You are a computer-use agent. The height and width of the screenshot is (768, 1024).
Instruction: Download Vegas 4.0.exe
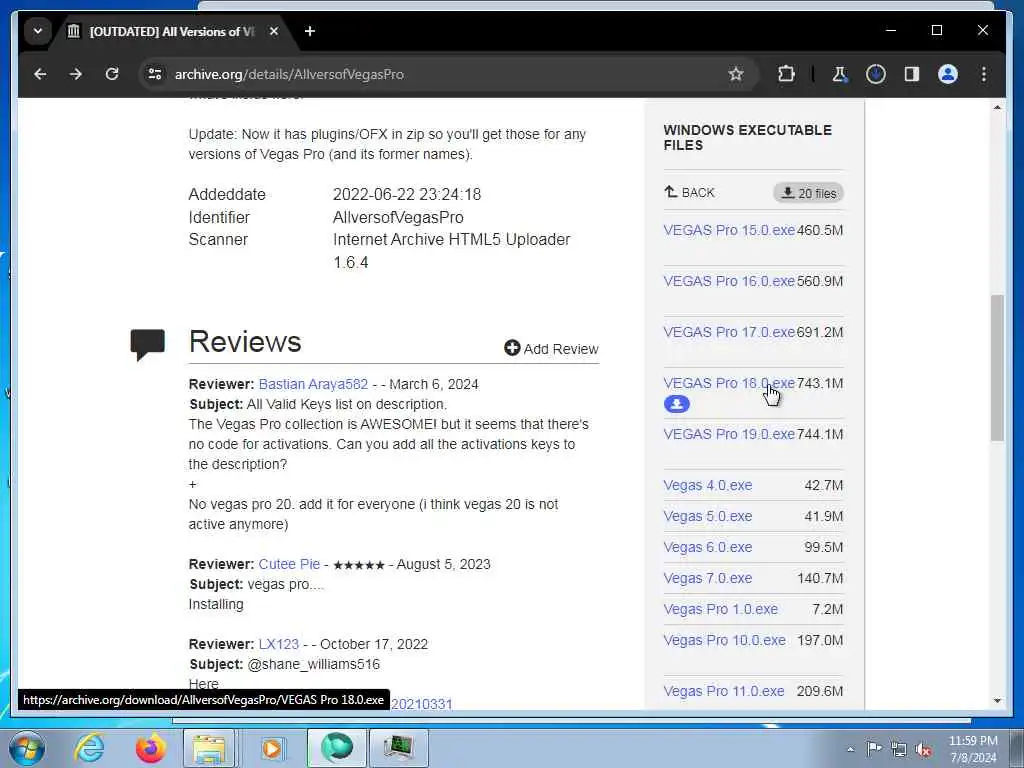[708, 485]
